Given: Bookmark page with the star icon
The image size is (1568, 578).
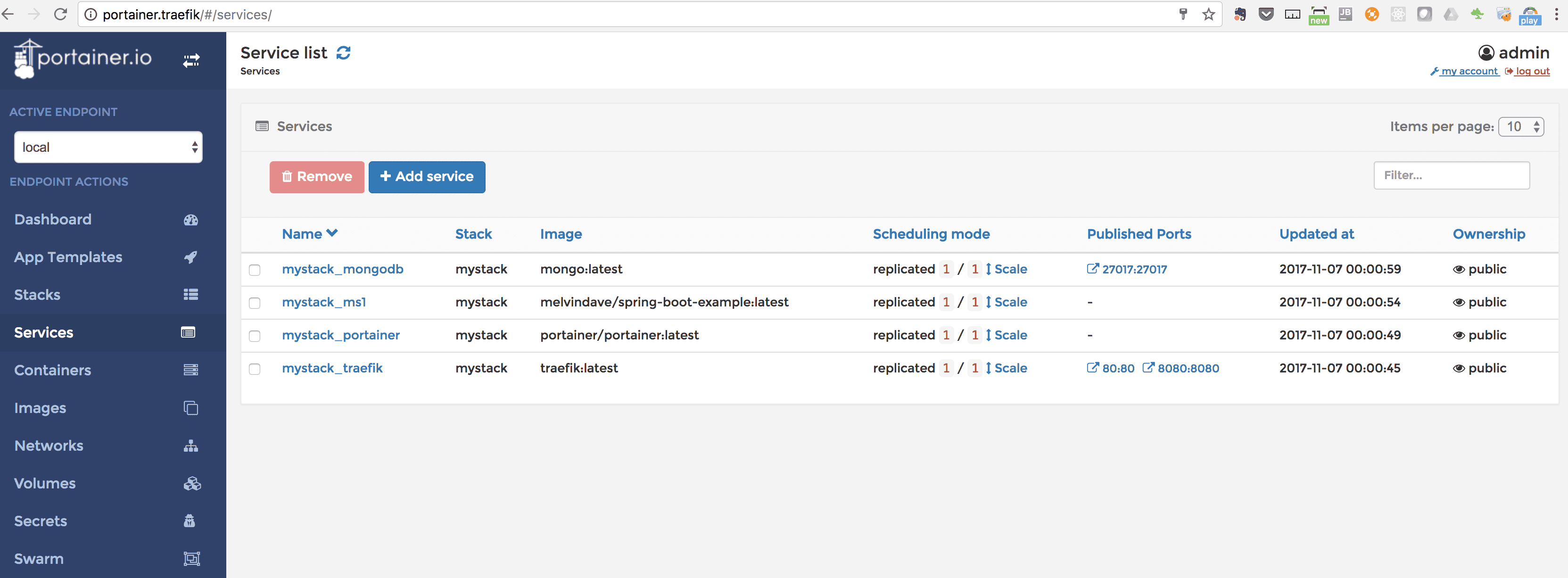Looking at the screenshot, I should (x=1208, y=14).
